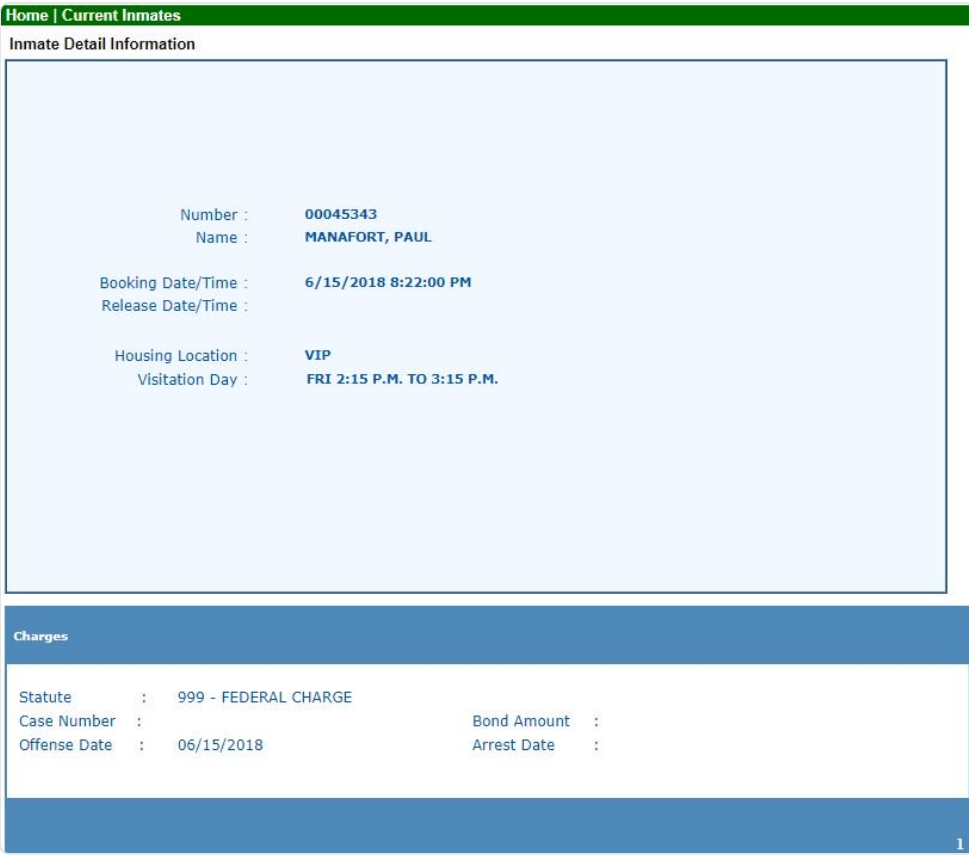Viewport: 969px width, 857px height.
Task: Click the Visitation Day label
Action: [x=189, y=380]
